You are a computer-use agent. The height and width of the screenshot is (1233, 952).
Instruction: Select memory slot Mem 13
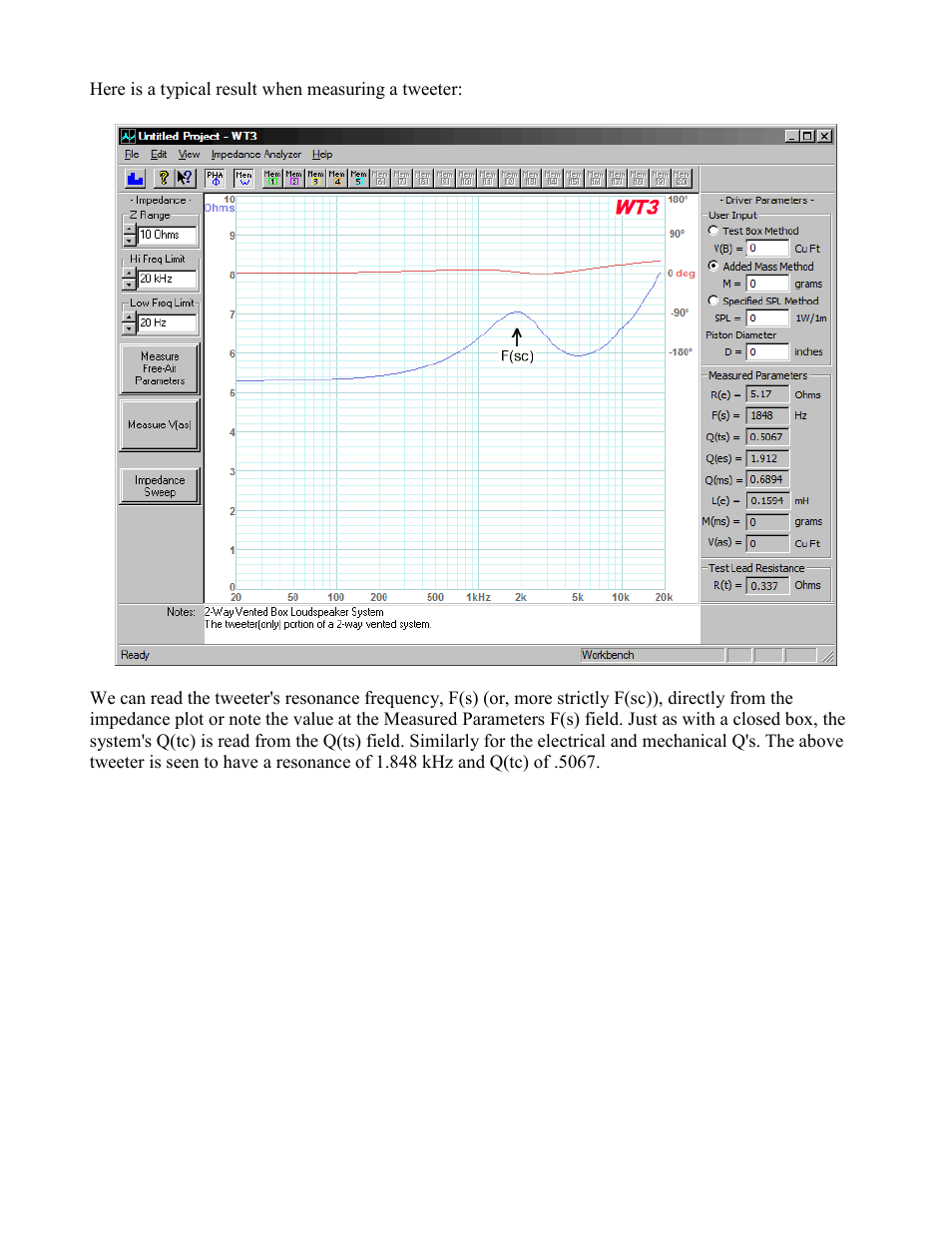[532, 178]
